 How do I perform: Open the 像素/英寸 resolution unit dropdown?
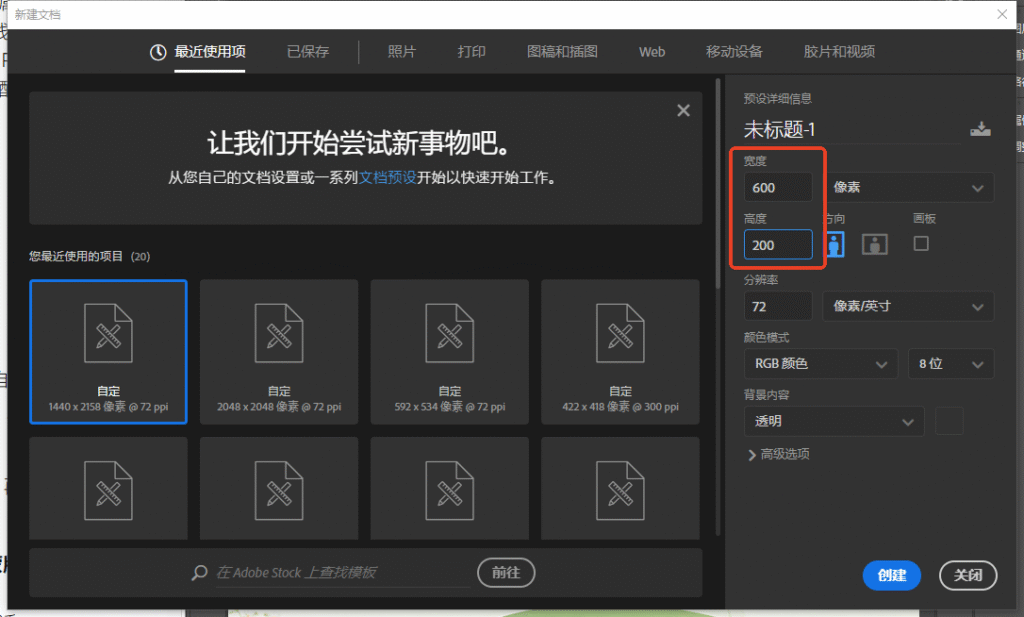pyautogui.click(x=908, y=306)
